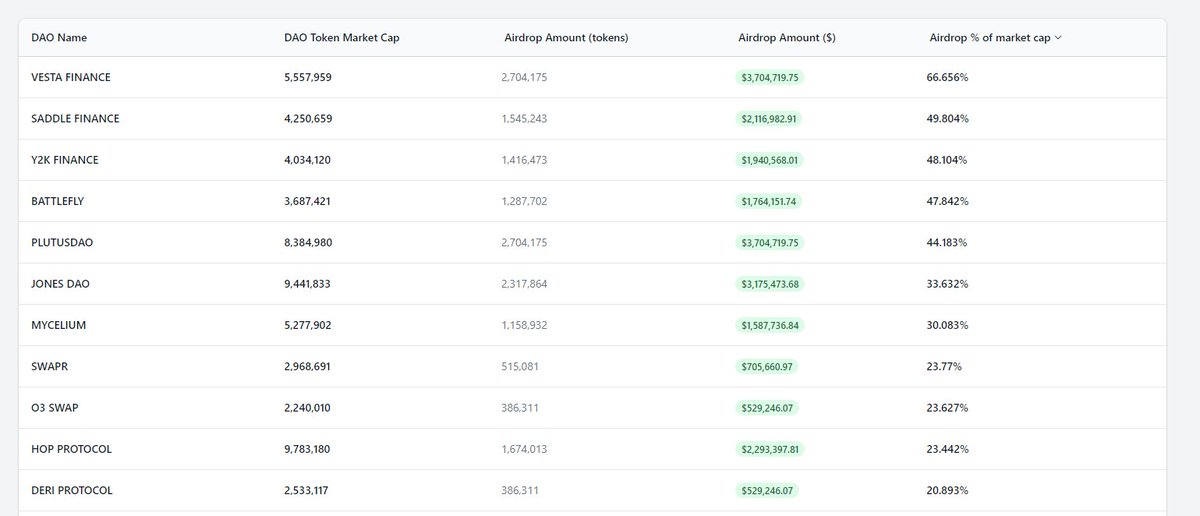Click the $3,175,473.68 badge
The height and width of the screenshot is (516, 1200).
(x=768, y=284)
